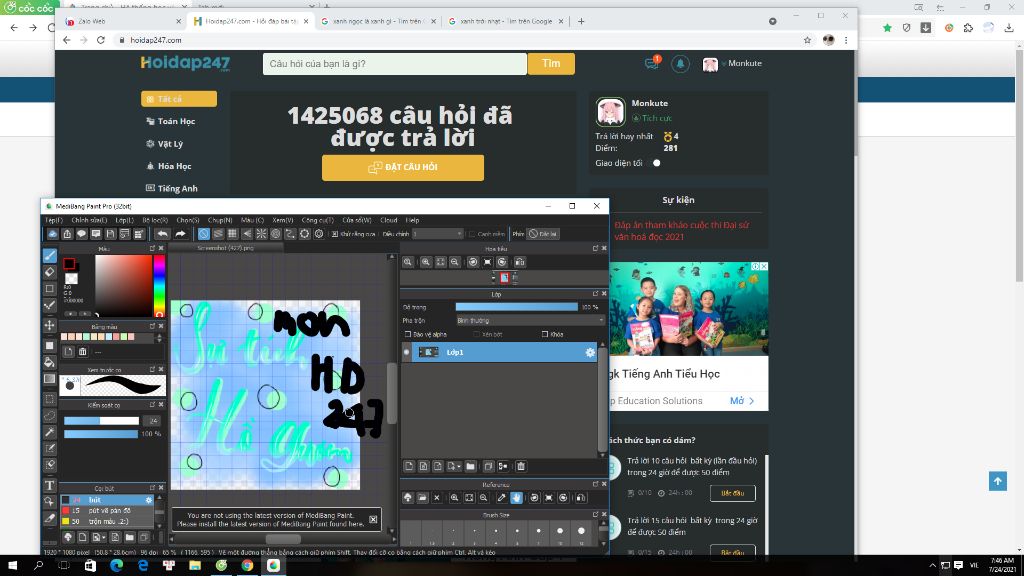Expand hidden icons chevron in system tray
Image resolution: width=1024 pixels, height=576 pixels.
(x=932, y=565)
